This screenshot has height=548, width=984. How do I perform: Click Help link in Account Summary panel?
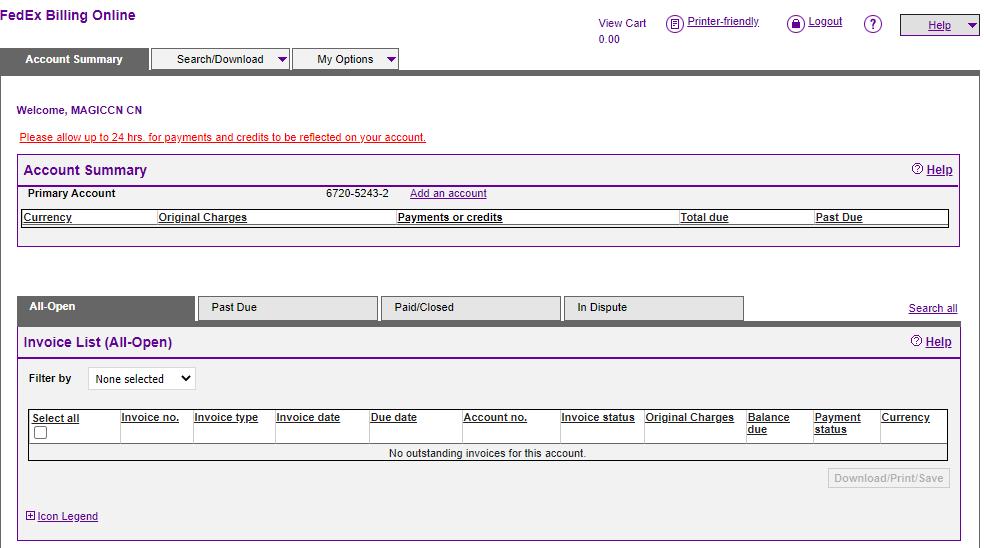click(x=939, y=169)
